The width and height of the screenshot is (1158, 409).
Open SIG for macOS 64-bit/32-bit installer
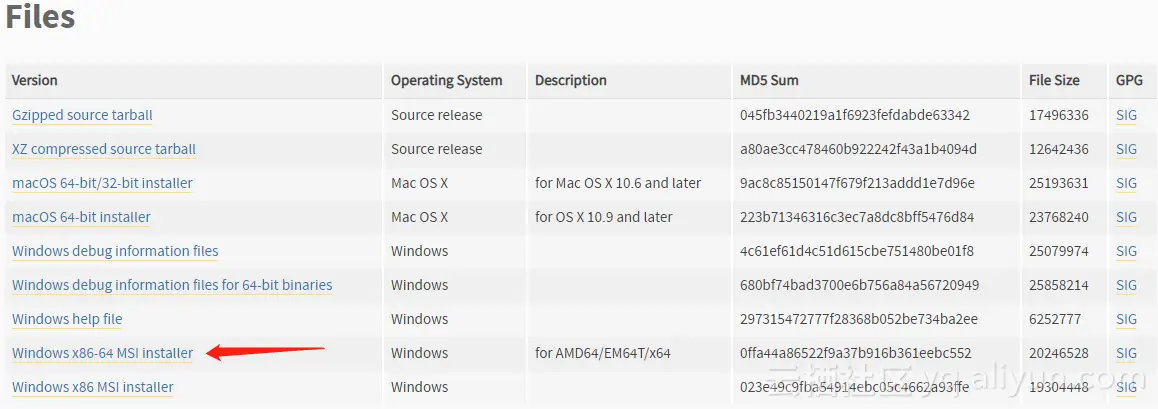point(1126,183)
